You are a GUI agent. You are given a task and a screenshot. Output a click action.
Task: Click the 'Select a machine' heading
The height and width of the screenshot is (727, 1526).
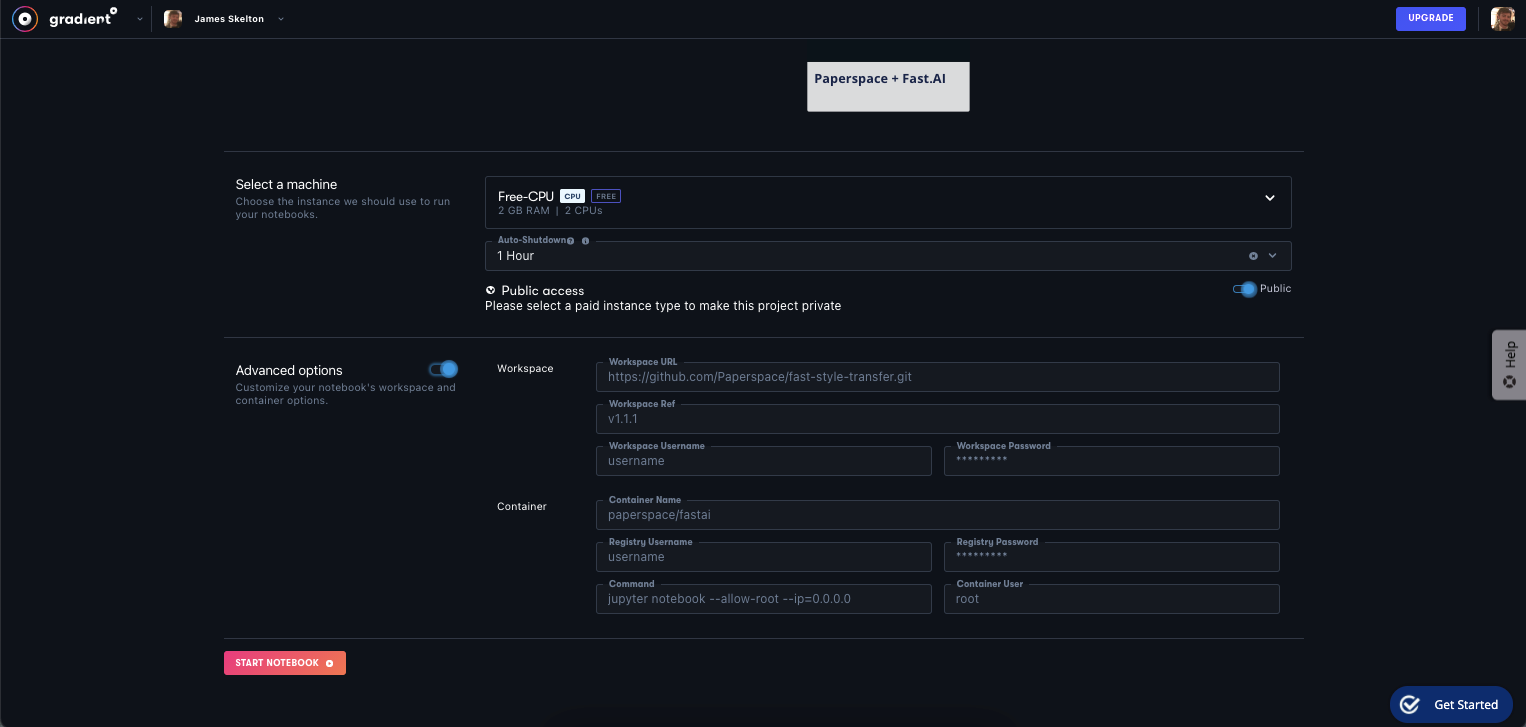pos(286,184)
